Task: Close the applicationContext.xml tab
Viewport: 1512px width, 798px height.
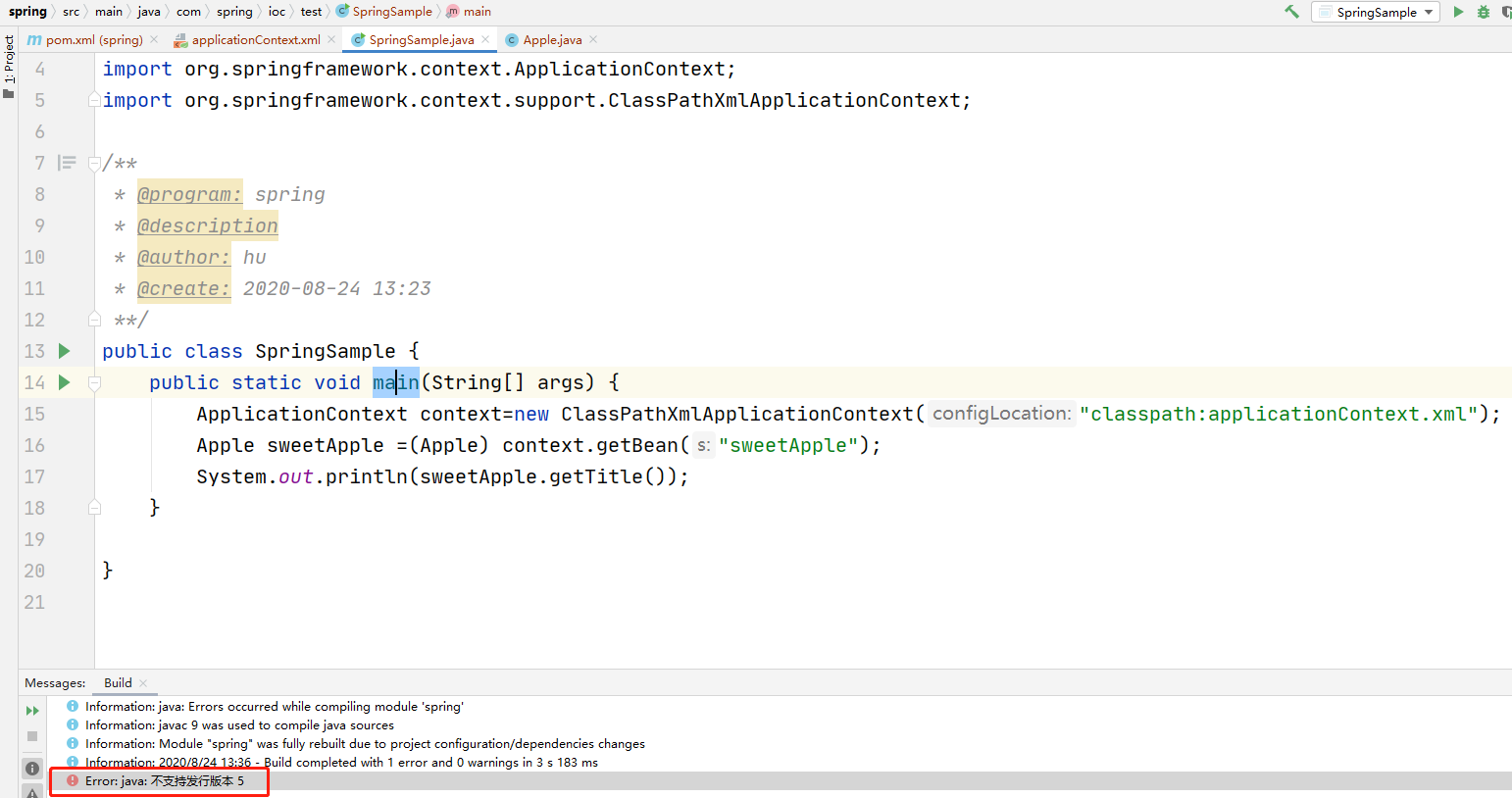Action: pos(331,40)
